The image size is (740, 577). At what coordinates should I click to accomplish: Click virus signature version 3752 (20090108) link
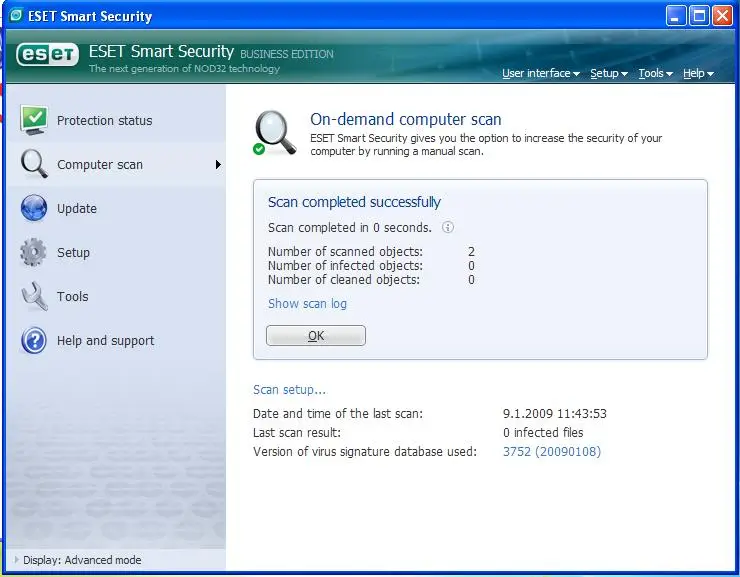(x=552, y=452)
